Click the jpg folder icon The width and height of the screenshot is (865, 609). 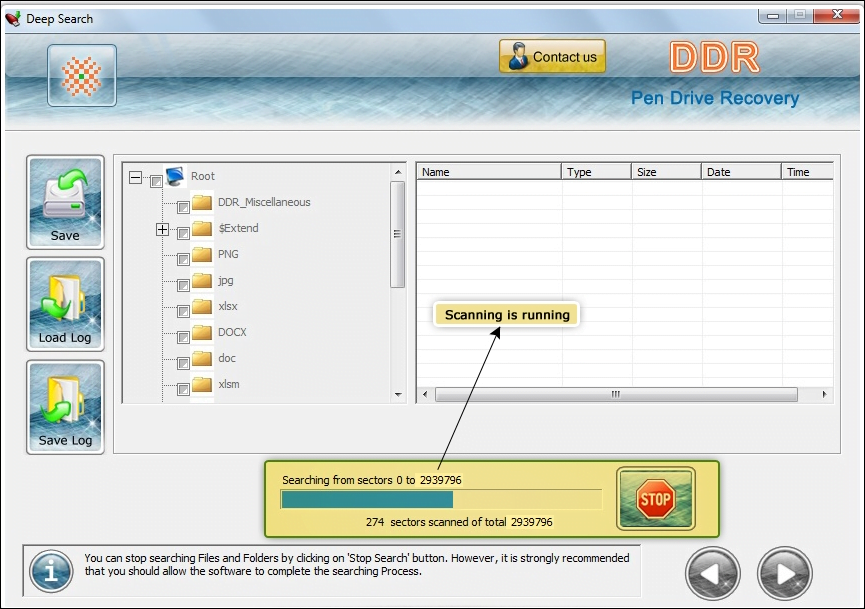point(202,280)
